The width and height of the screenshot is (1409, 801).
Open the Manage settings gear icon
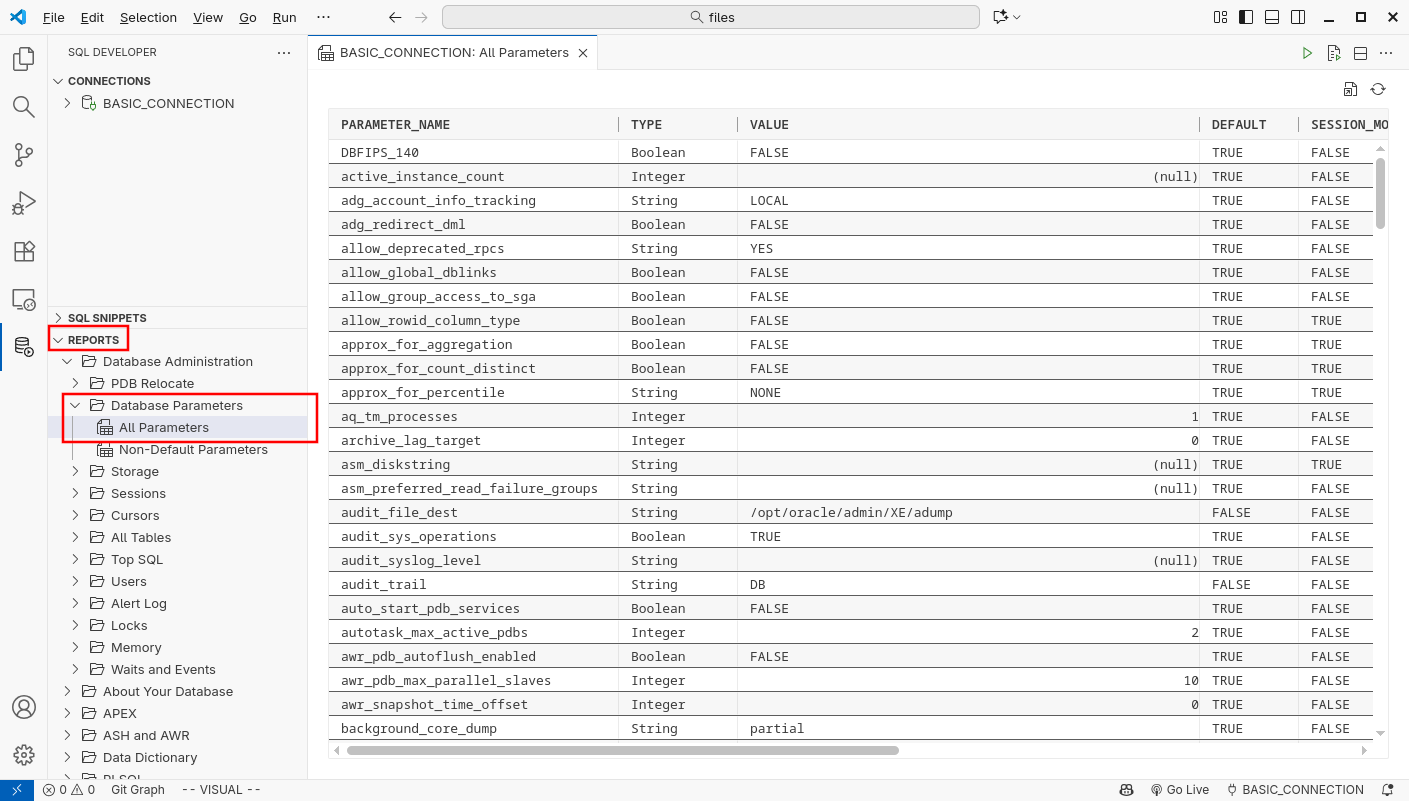pyautogui.click(x=23, y=755)
